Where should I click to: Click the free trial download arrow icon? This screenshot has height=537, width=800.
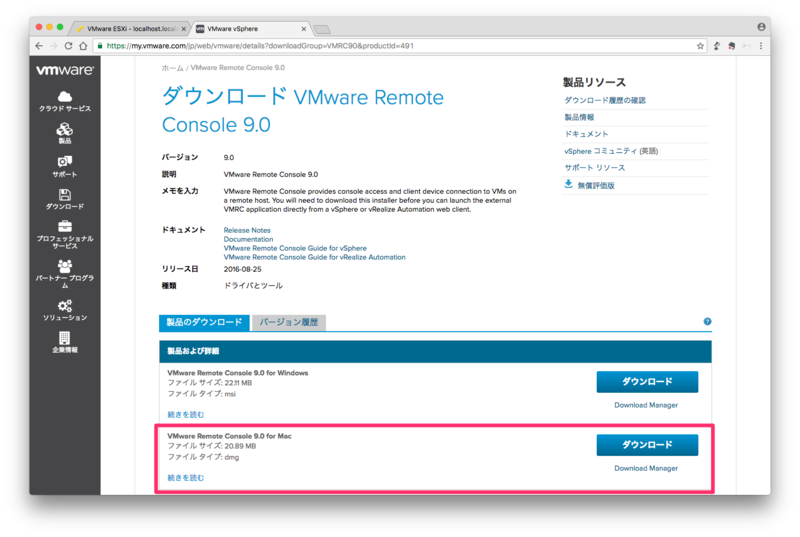tap(568, 184)
